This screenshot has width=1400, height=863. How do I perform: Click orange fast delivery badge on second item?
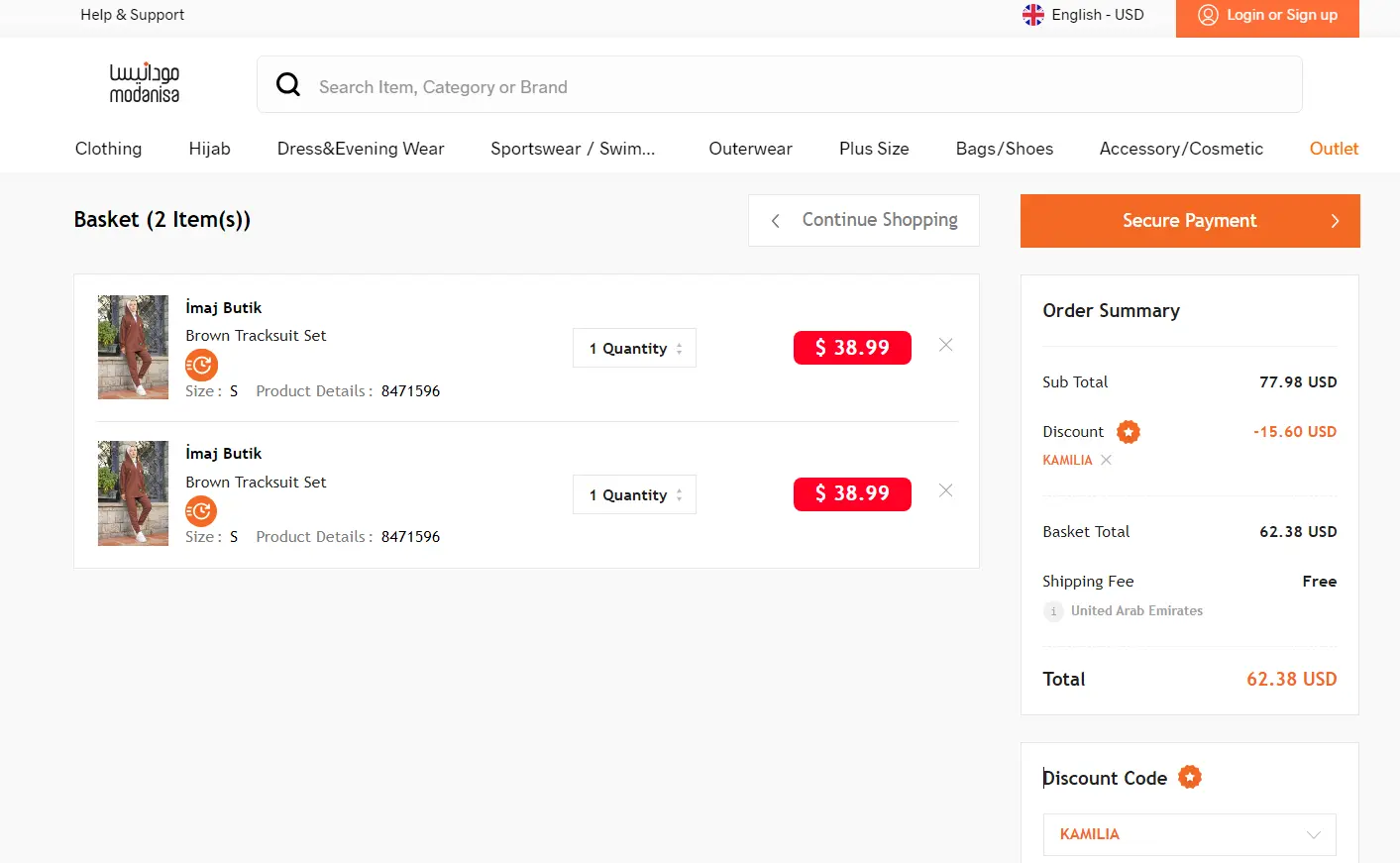pos(201,511)
